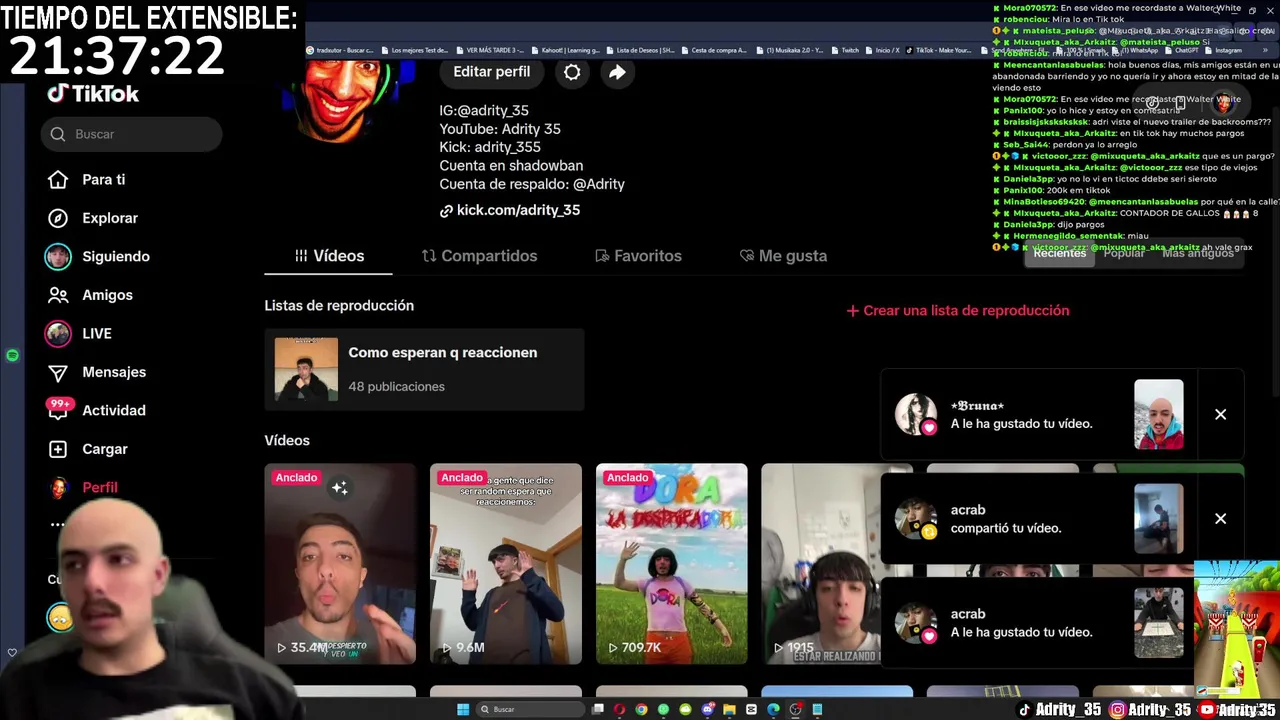Click the Editar perfil button

[x=492, y=72]
